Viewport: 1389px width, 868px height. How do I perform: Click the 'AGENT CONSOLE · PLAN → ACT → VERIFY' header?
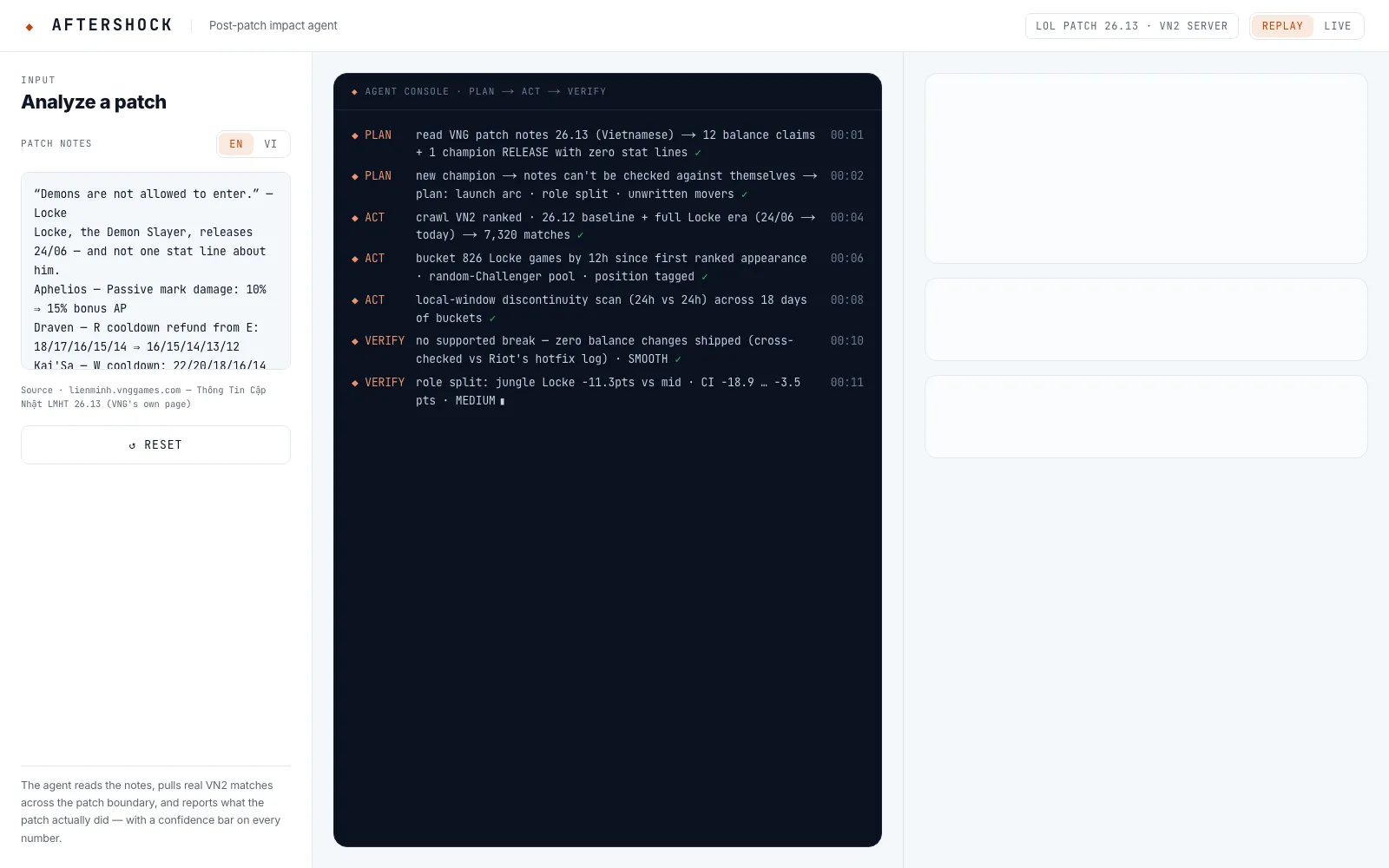[485, 92]
